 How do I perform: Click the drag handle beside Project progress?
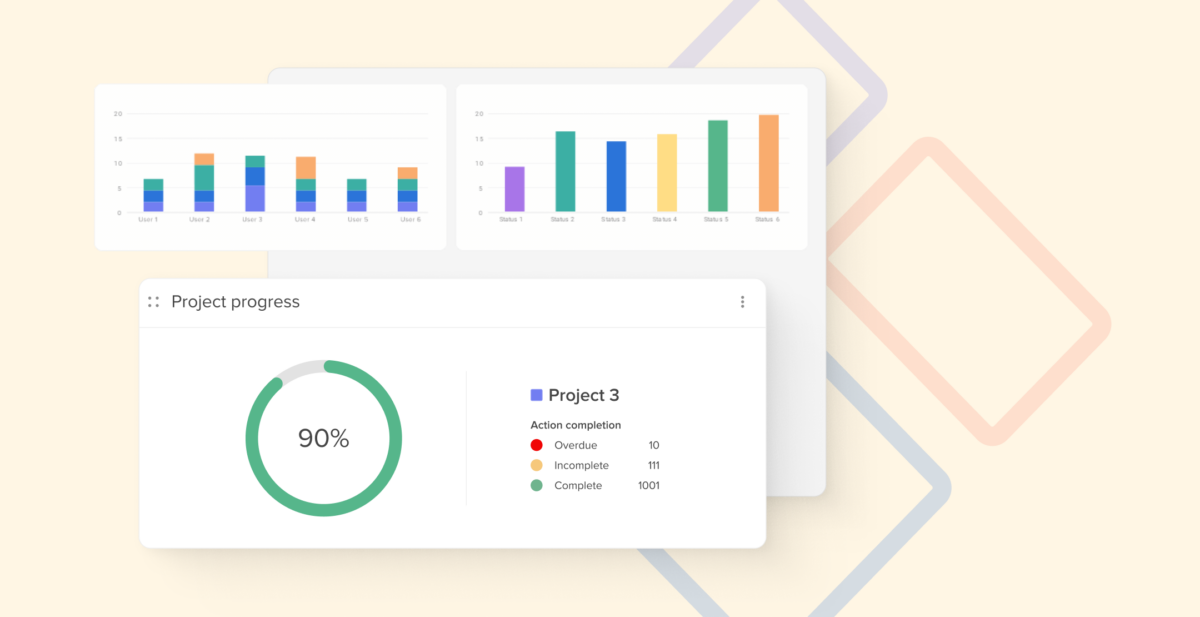pyautogui.click(x=153, y=301)
